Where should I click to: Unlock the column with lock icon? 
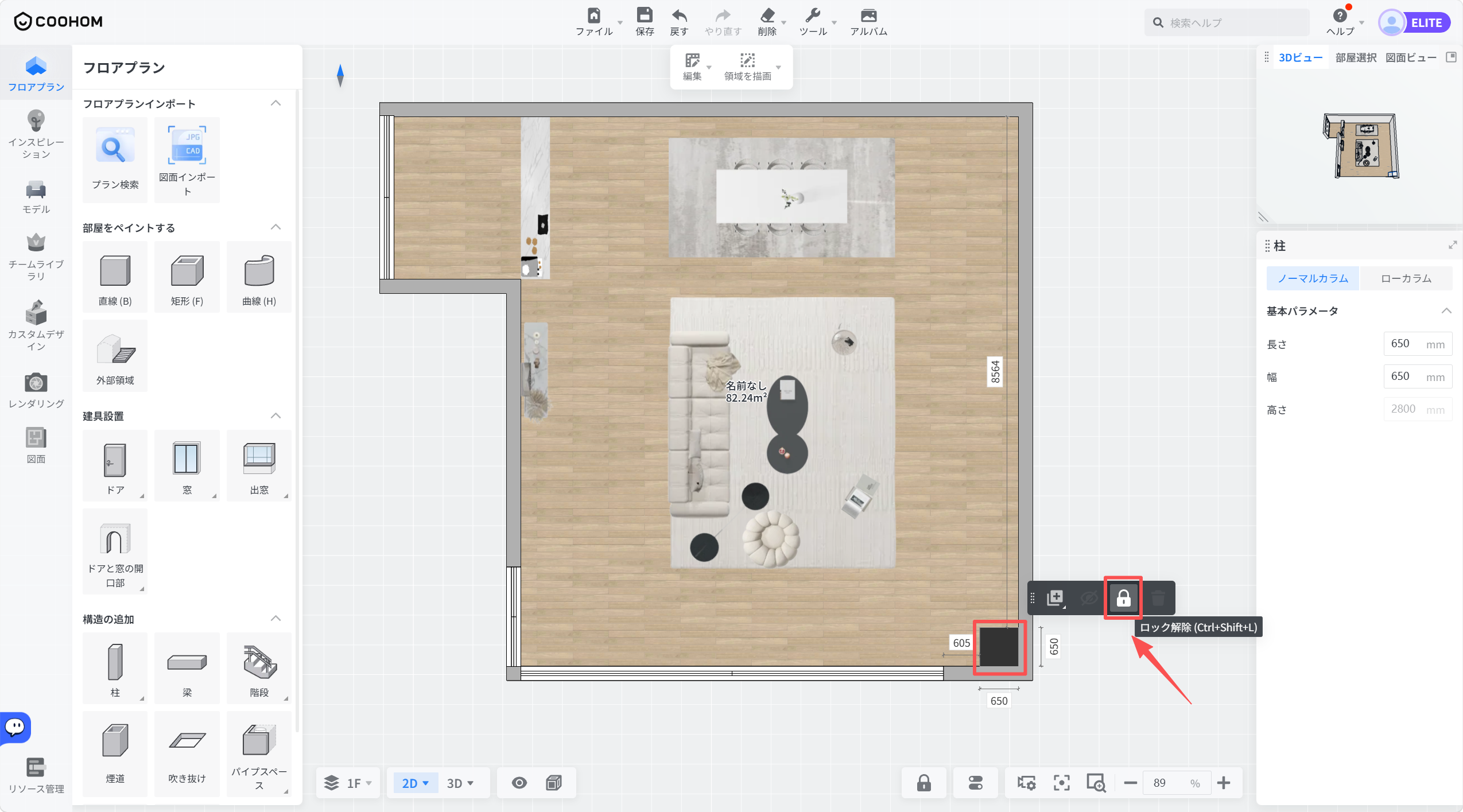[x=1123, y=598]
